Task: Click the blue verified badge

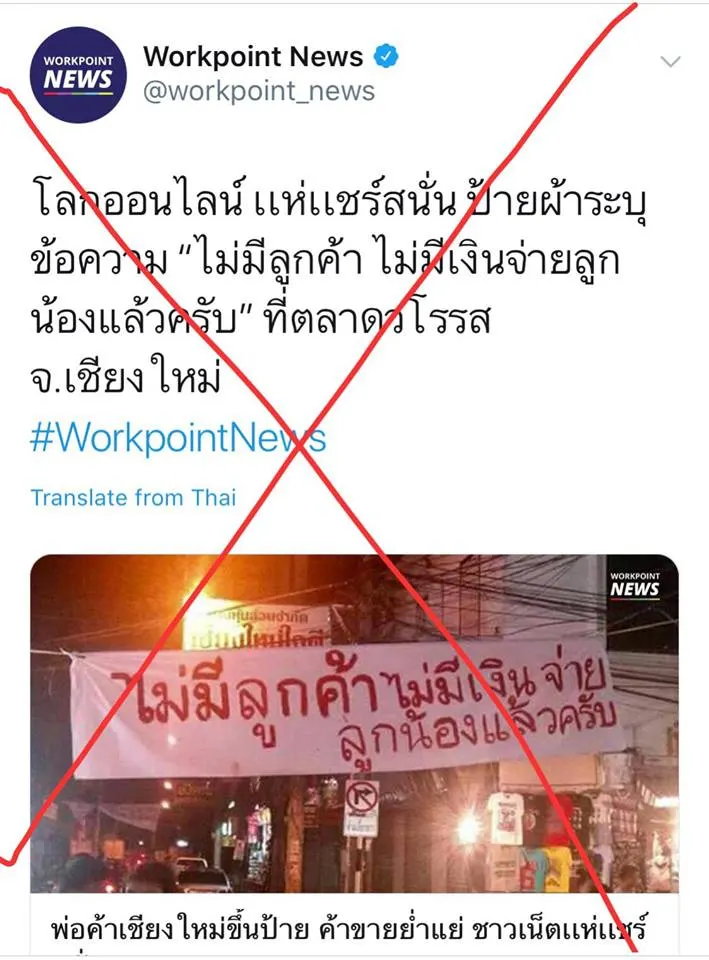Action: tap(386, 56)
